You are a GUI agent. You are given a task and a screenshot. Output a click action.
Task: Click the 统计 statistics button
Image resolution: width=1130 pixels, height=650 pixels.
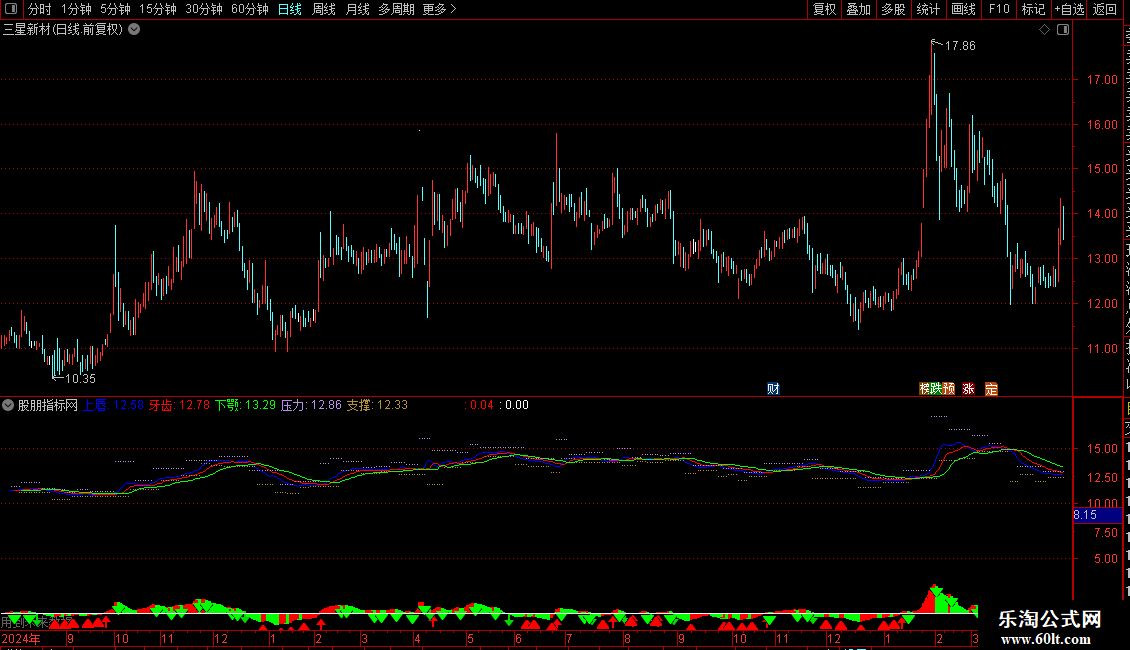pos(927,9)
